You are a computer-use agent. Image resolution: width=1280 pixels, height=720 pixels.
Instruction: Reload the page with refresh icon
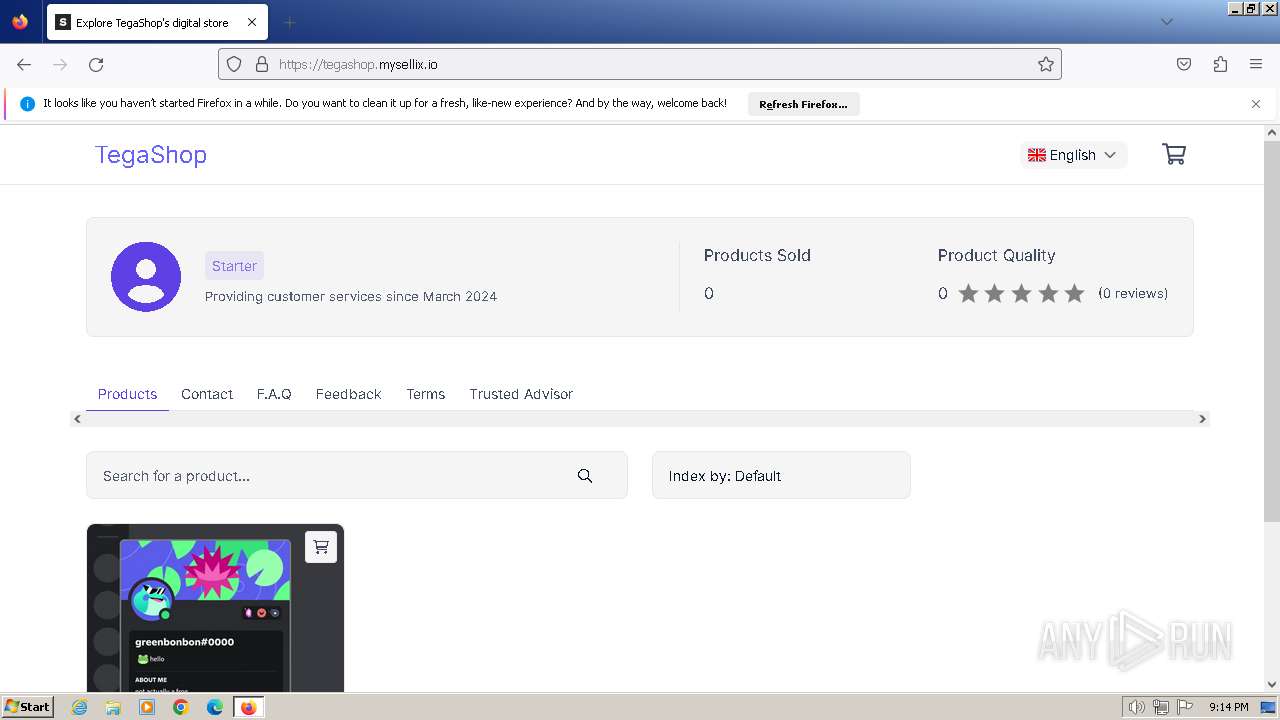click(x=96, y=64)
